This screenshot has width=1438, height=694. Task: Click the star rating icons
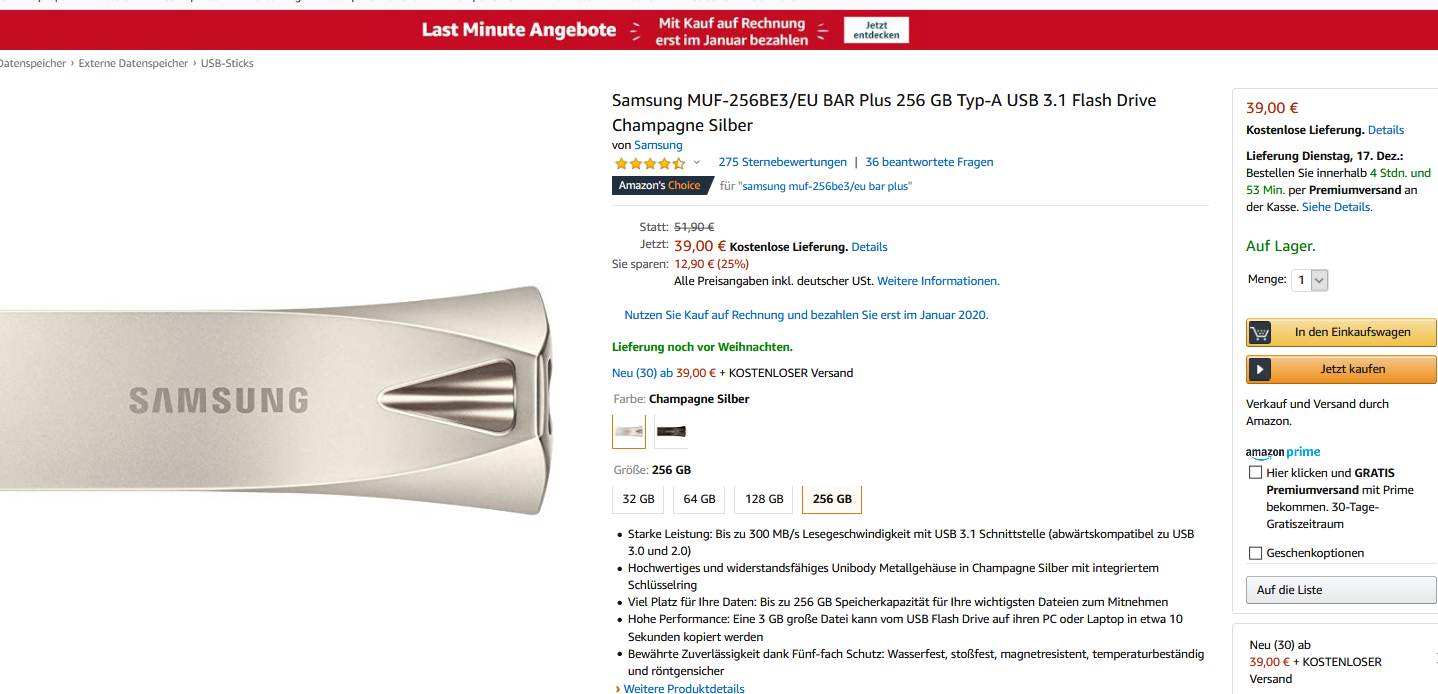(649, 163)
